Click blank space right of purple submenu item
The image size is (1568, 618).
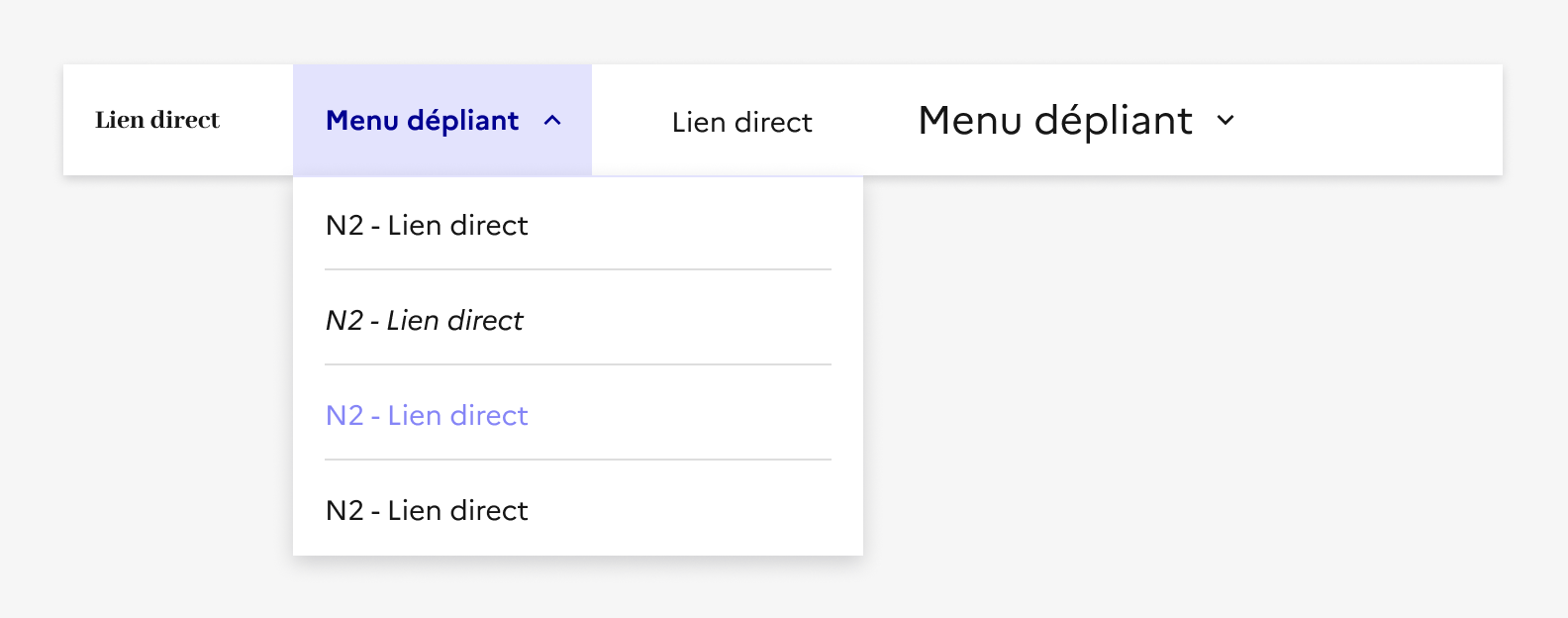pos(693,416)
